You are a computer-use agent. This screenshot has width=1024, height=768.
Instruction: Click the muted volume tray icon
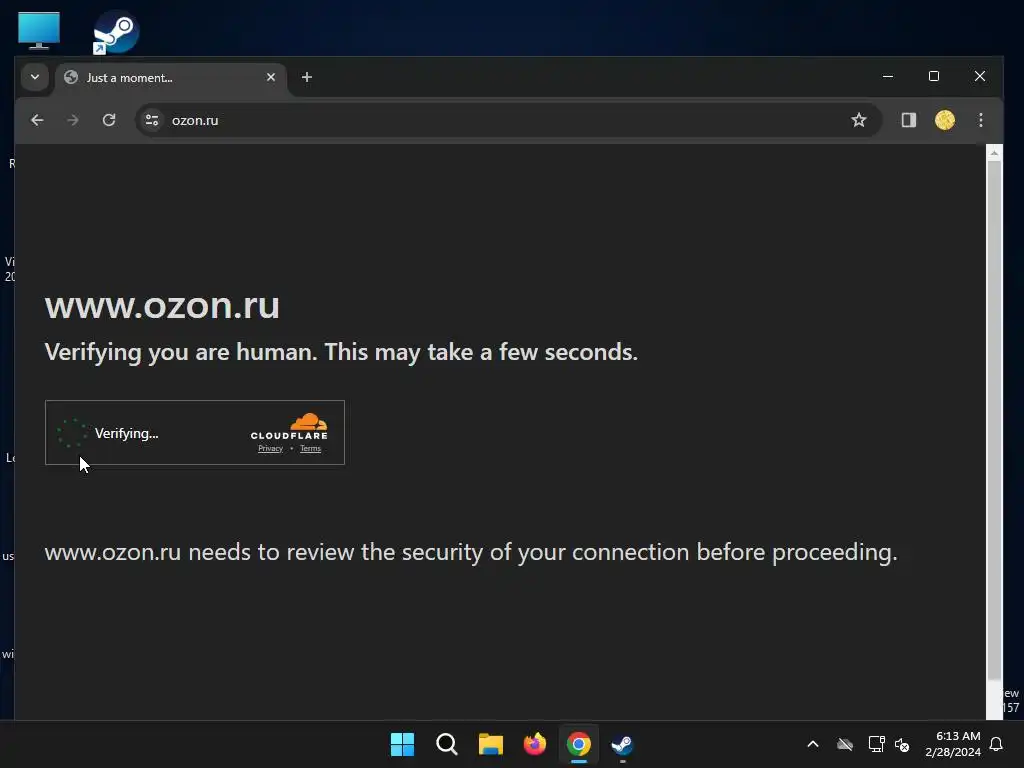click(x=902, y=744)
